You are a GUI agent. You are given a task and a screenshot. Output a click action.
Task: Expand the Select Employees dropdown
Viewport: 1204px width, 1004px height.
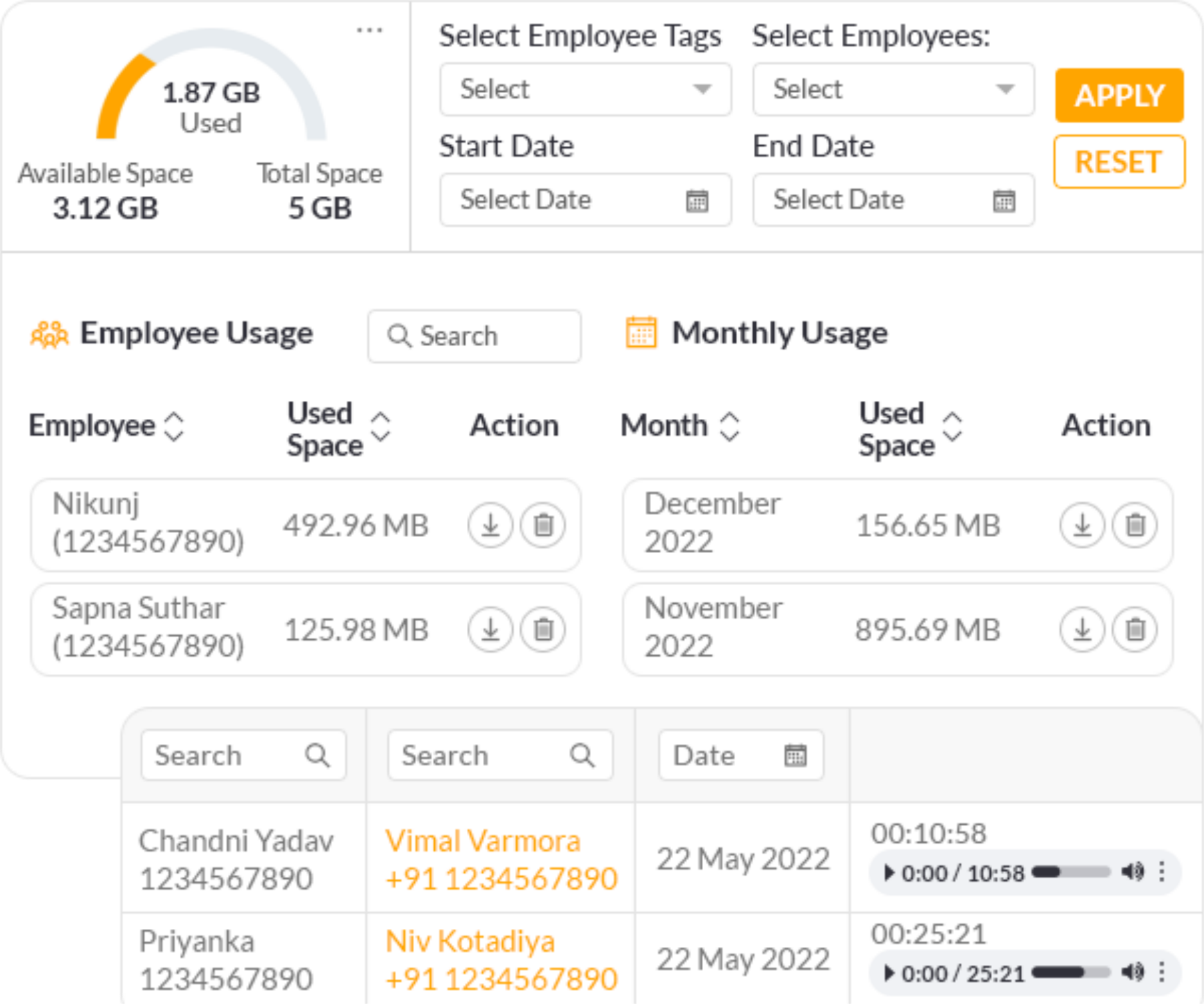(x=893, y=89)
